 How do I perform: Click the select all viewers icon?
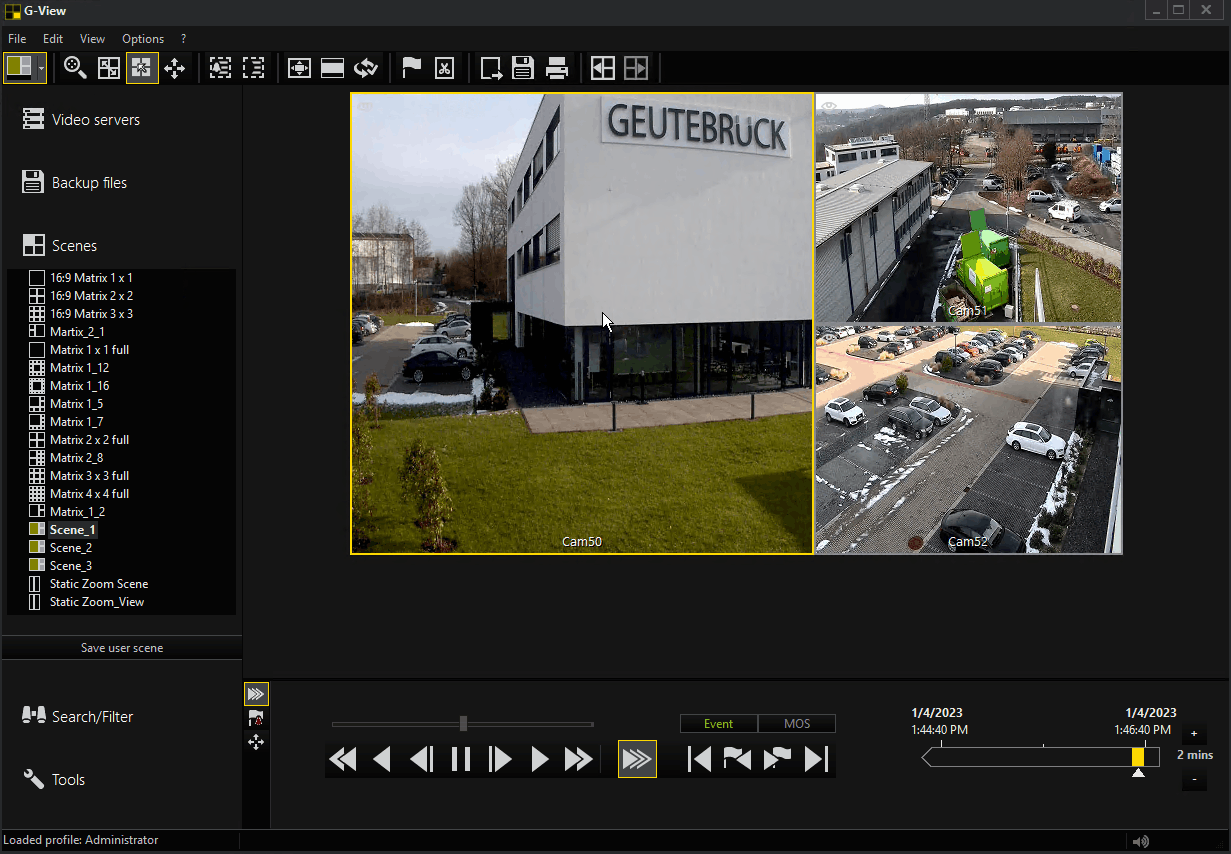(221, 68)
